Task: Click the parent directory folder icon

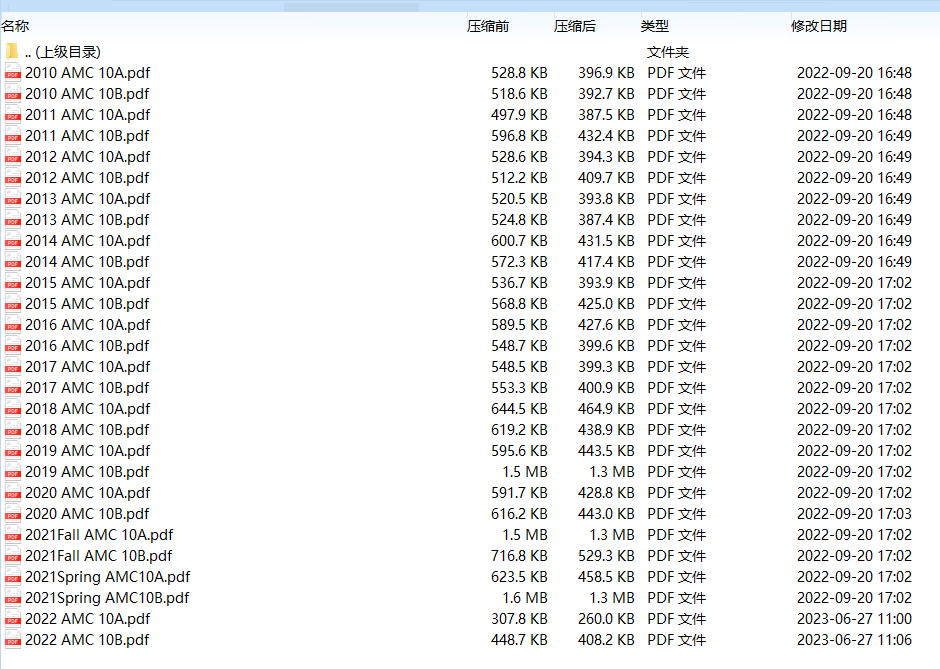Action: pos(12,52)
